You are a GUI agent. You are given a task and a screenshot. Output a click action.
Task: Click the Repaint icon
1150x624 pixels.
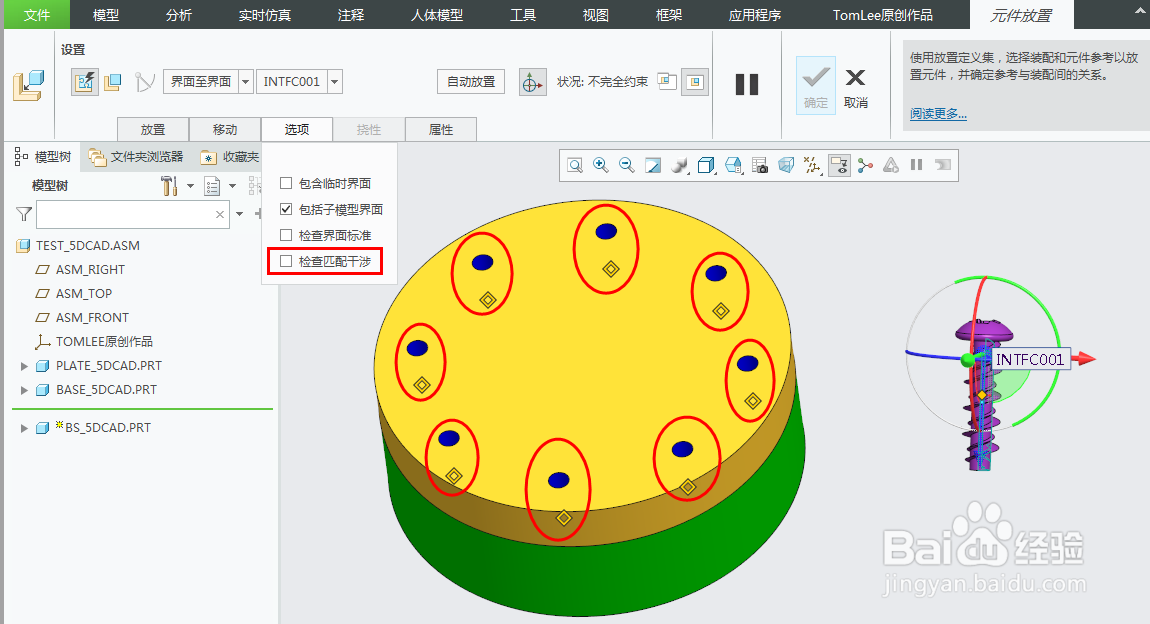pos(653,165)
